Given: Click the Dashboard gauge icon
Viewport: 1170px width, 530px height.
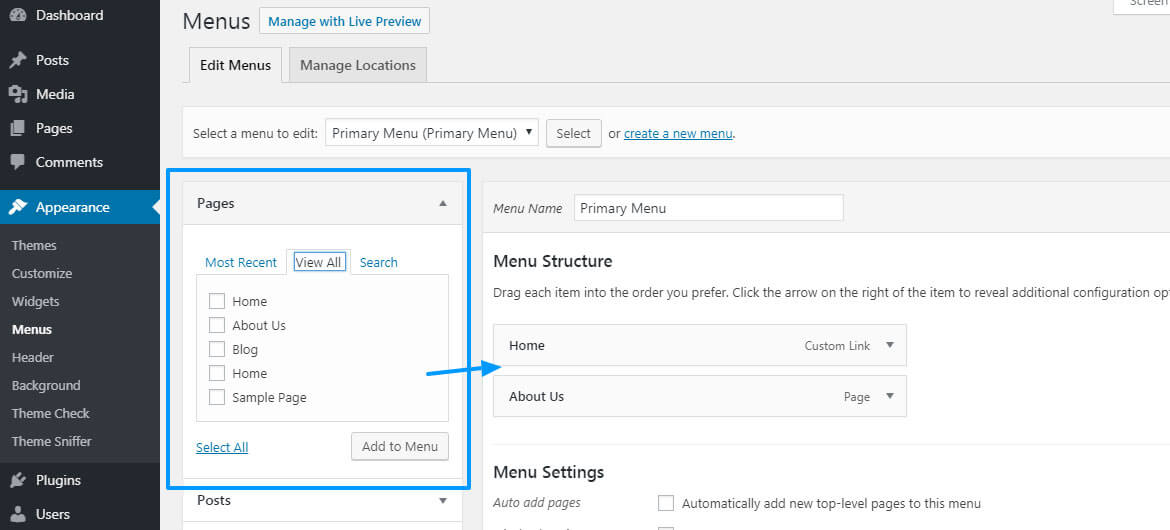Looking at the screenshot, I should [18, 15].
